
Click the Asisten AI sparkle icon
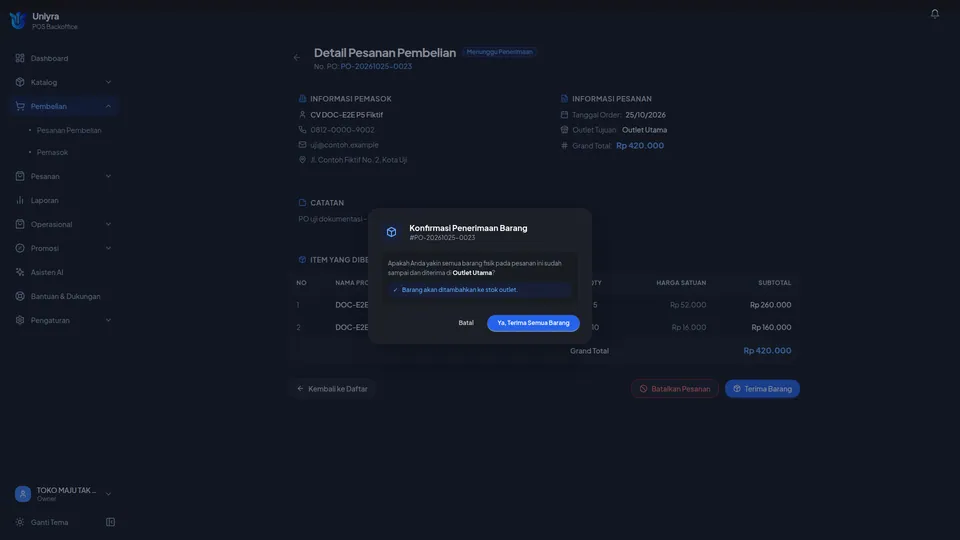[20, 272]
